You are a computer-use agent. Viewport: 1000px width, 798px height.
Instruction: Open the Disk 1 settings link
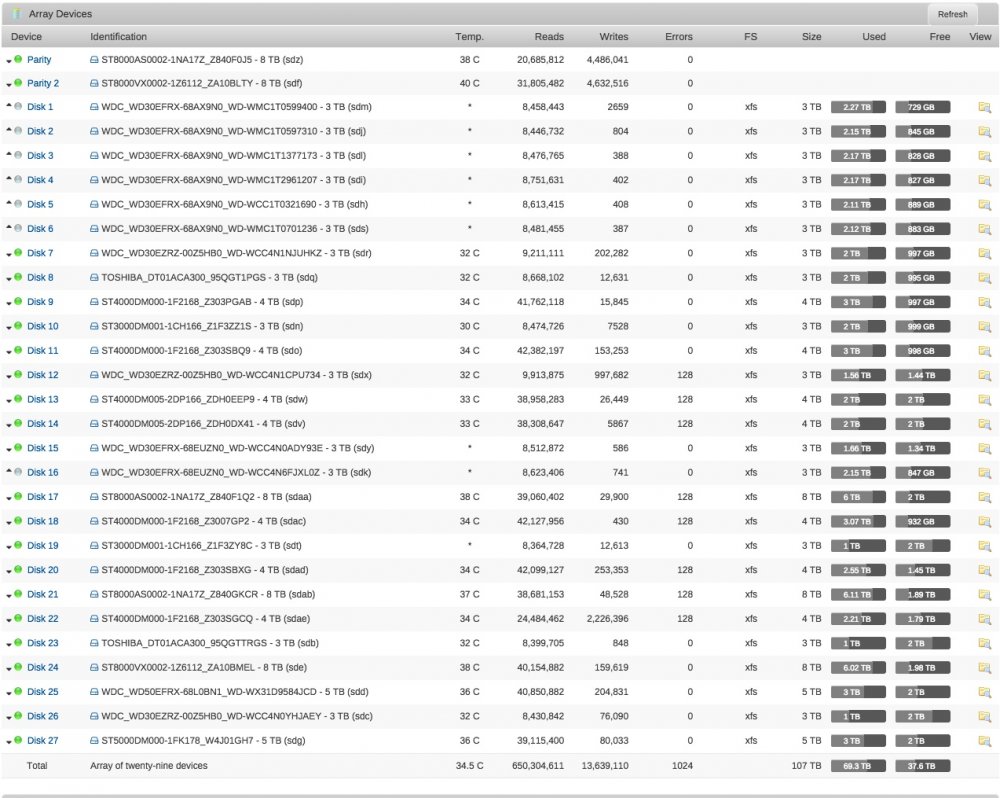point(40,107)
